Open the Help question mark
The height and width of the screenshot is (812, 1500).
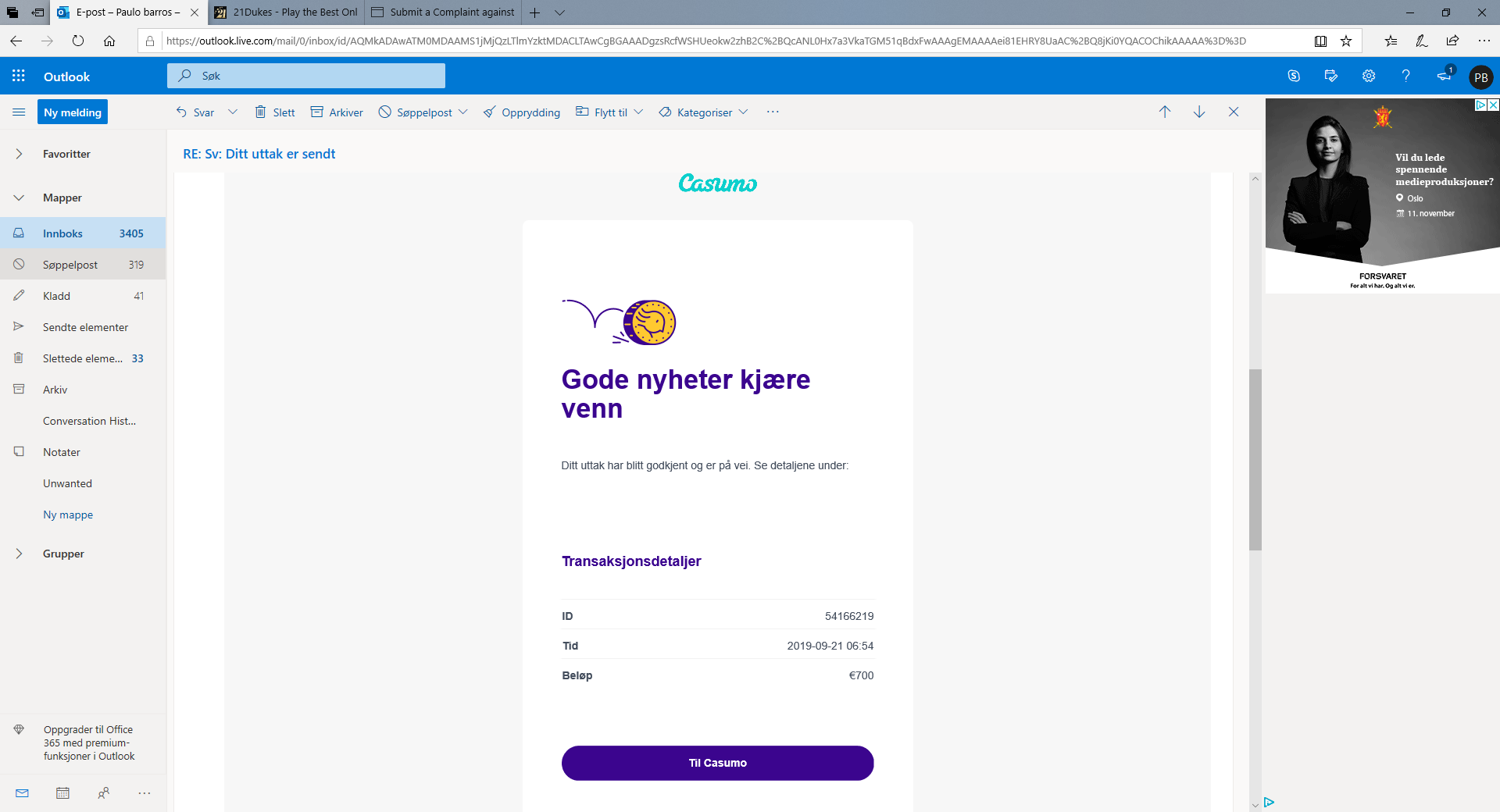[1406, 76]
